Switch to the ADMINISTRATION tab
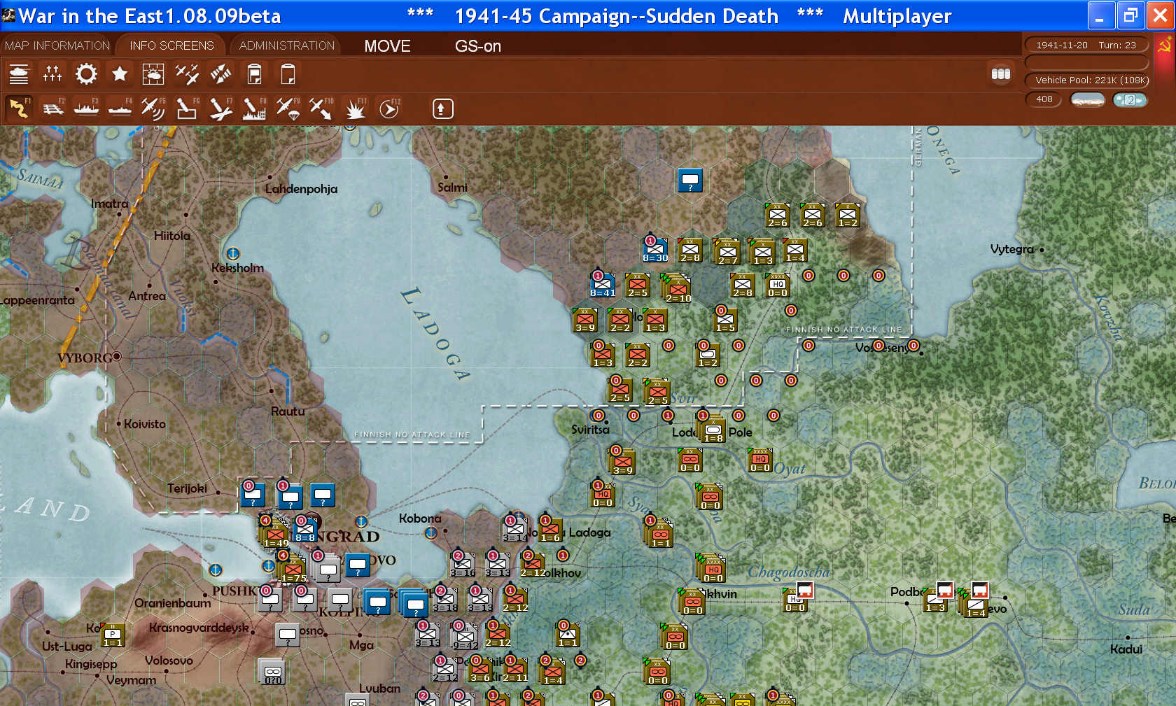 point(286,46)
